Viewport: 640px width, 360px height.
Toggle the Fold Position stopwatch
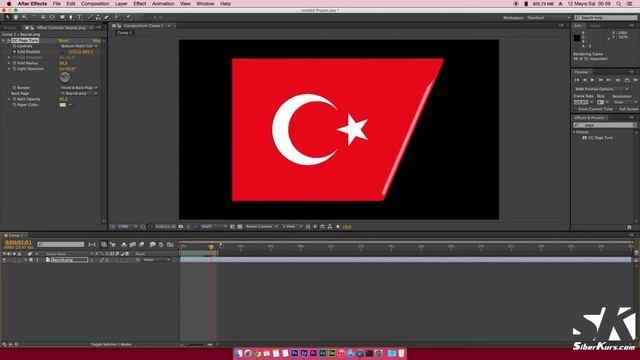pos(14,52)
